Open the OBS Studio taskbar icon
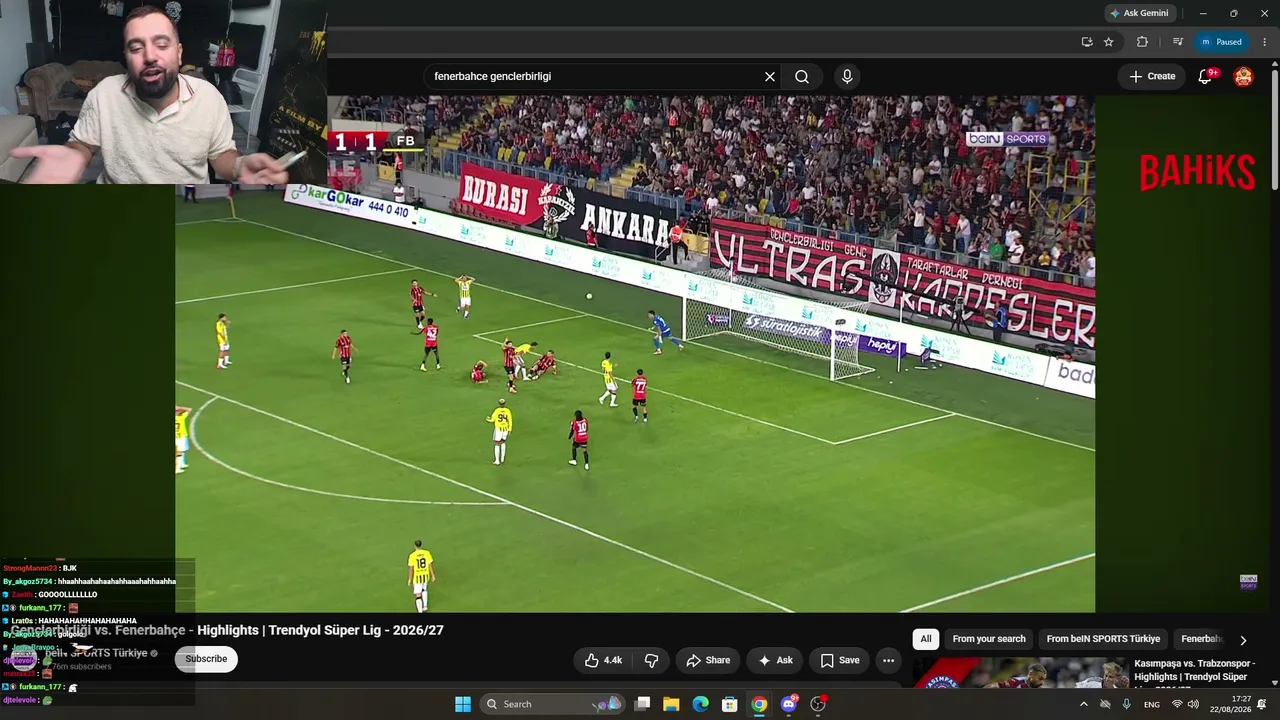The width and height of the screenshot is (1280, 720). point(818,704)
